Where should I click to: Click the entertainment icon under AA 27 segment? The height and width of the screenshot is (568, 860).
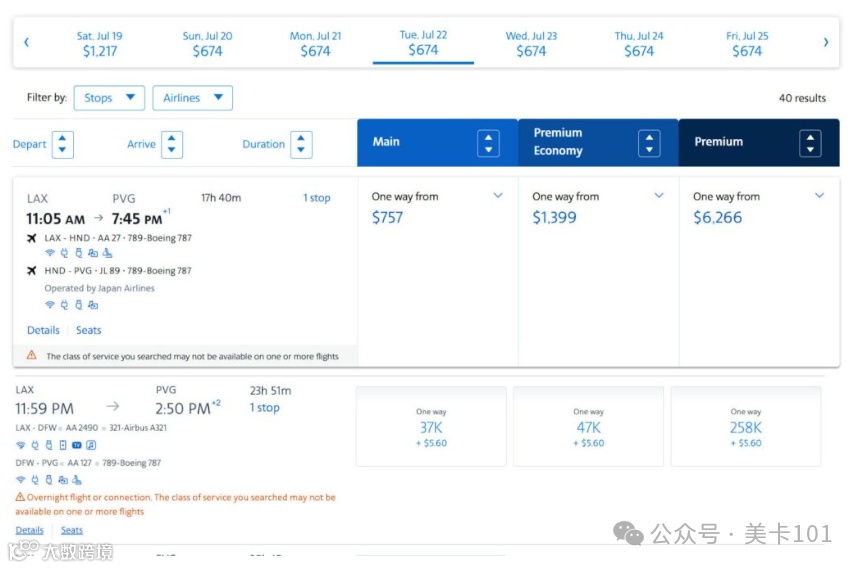pos(93,253)
